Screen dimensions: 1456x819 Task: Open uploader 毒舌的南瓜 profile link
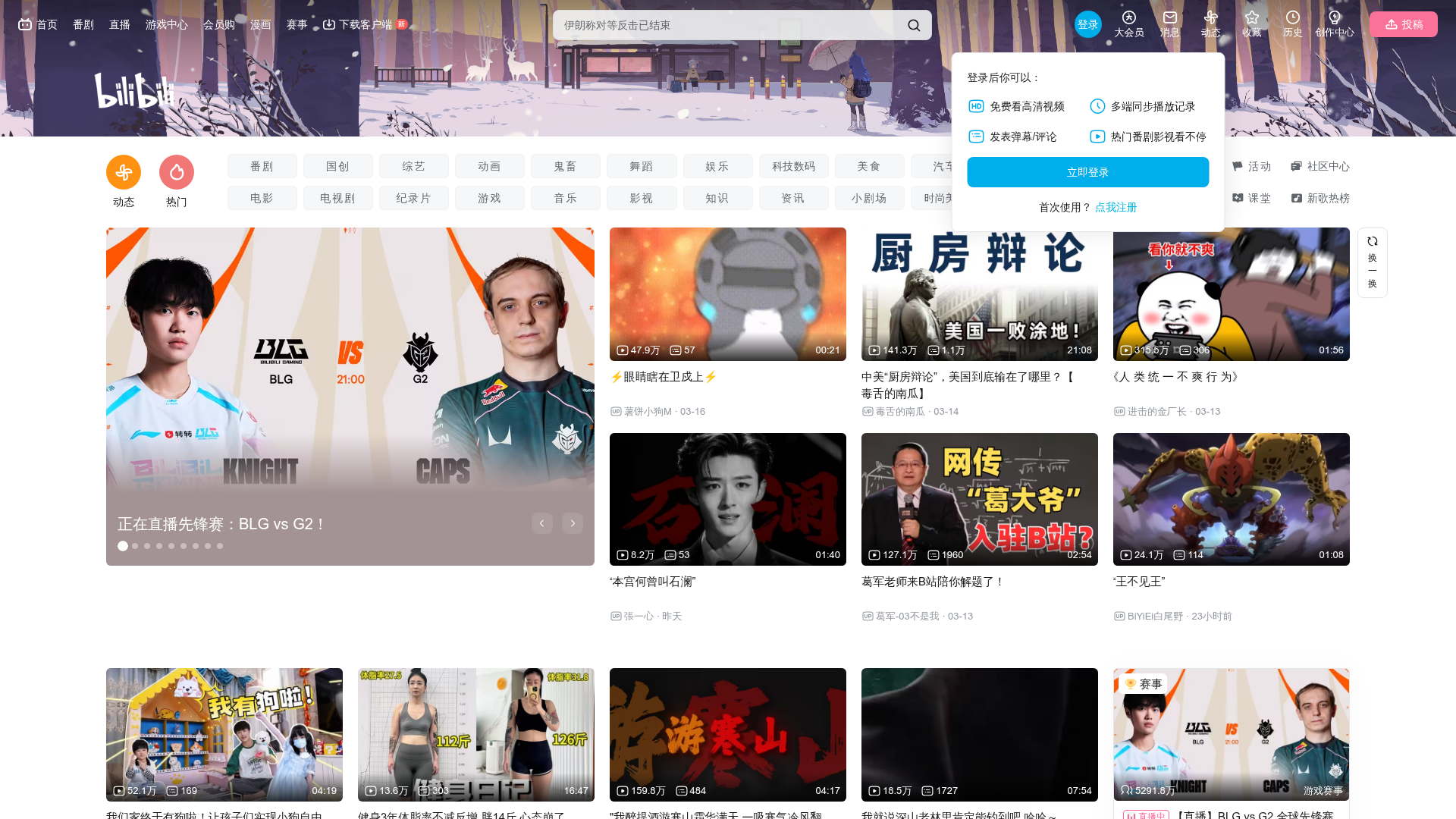coord(900,412)
